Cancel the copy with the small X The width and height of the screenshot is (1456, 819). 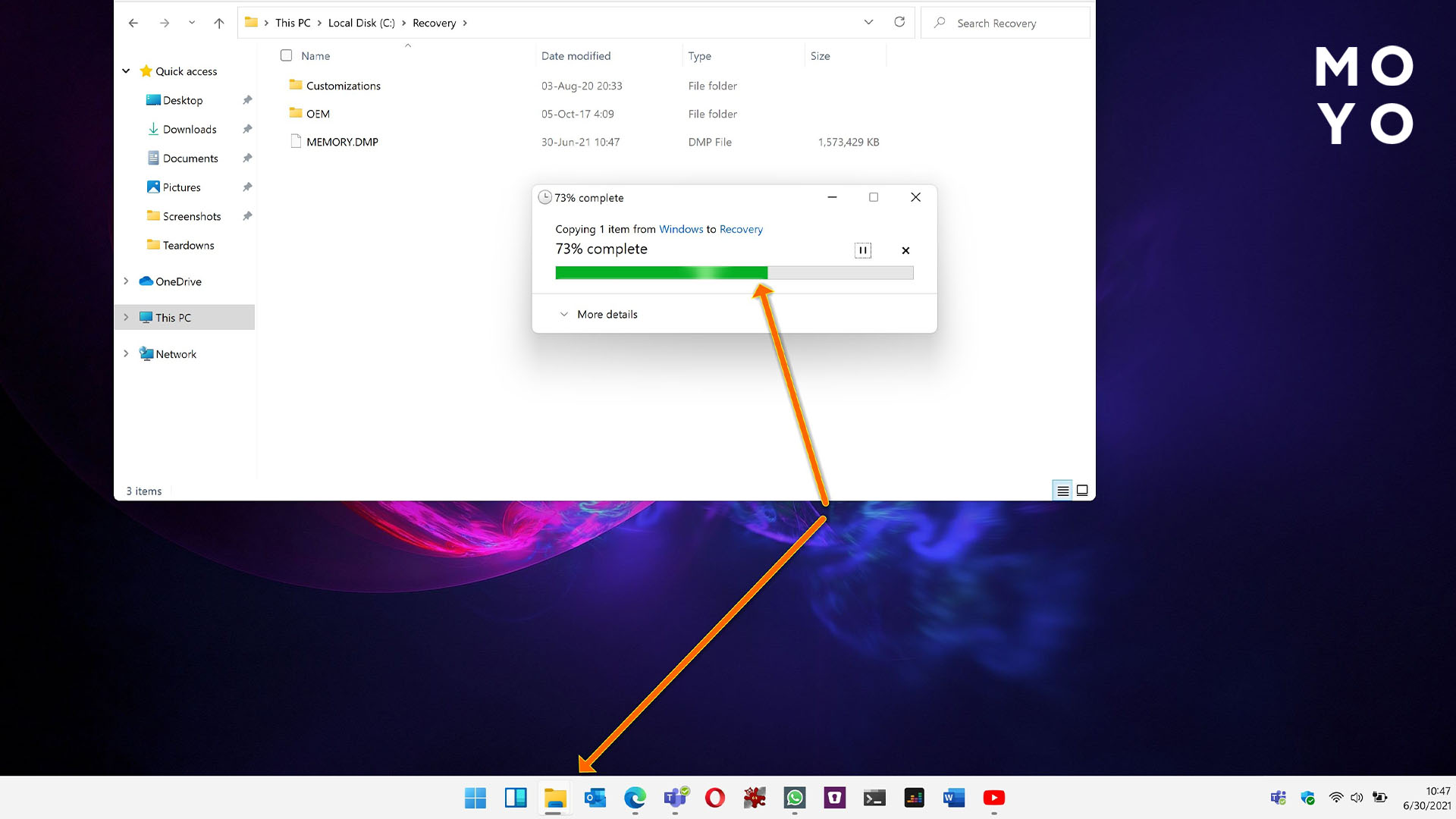(x=905, y=250)
